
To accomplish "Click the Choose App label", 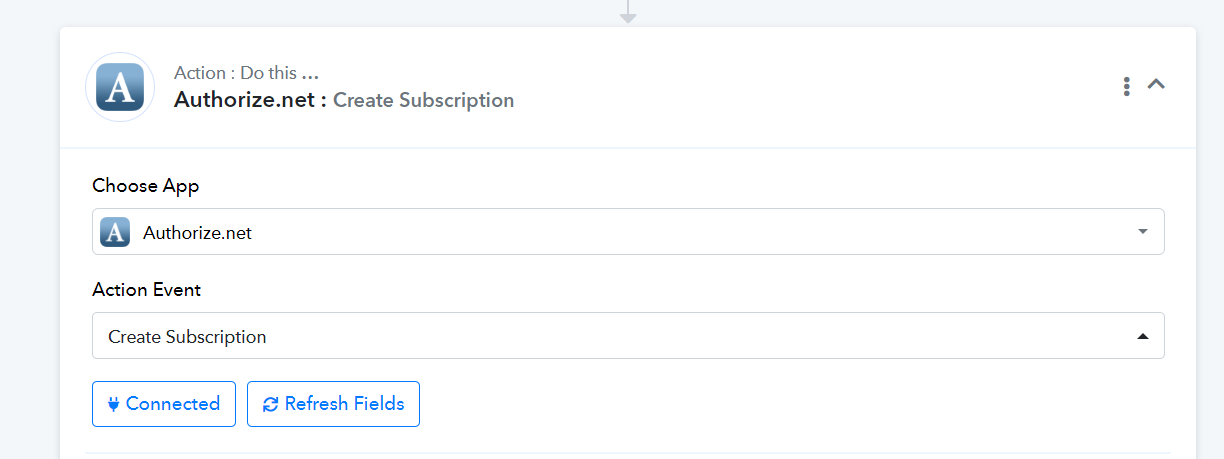I will tap(146, 186).
